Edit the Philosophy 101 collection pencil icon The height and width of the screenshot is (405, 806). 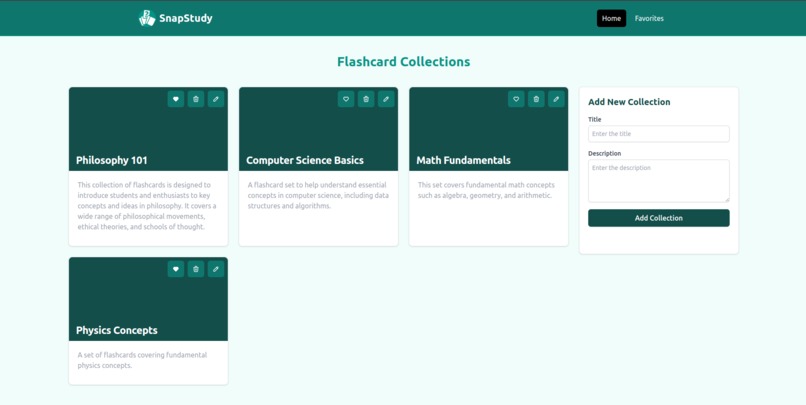click(x=216, y=99)
